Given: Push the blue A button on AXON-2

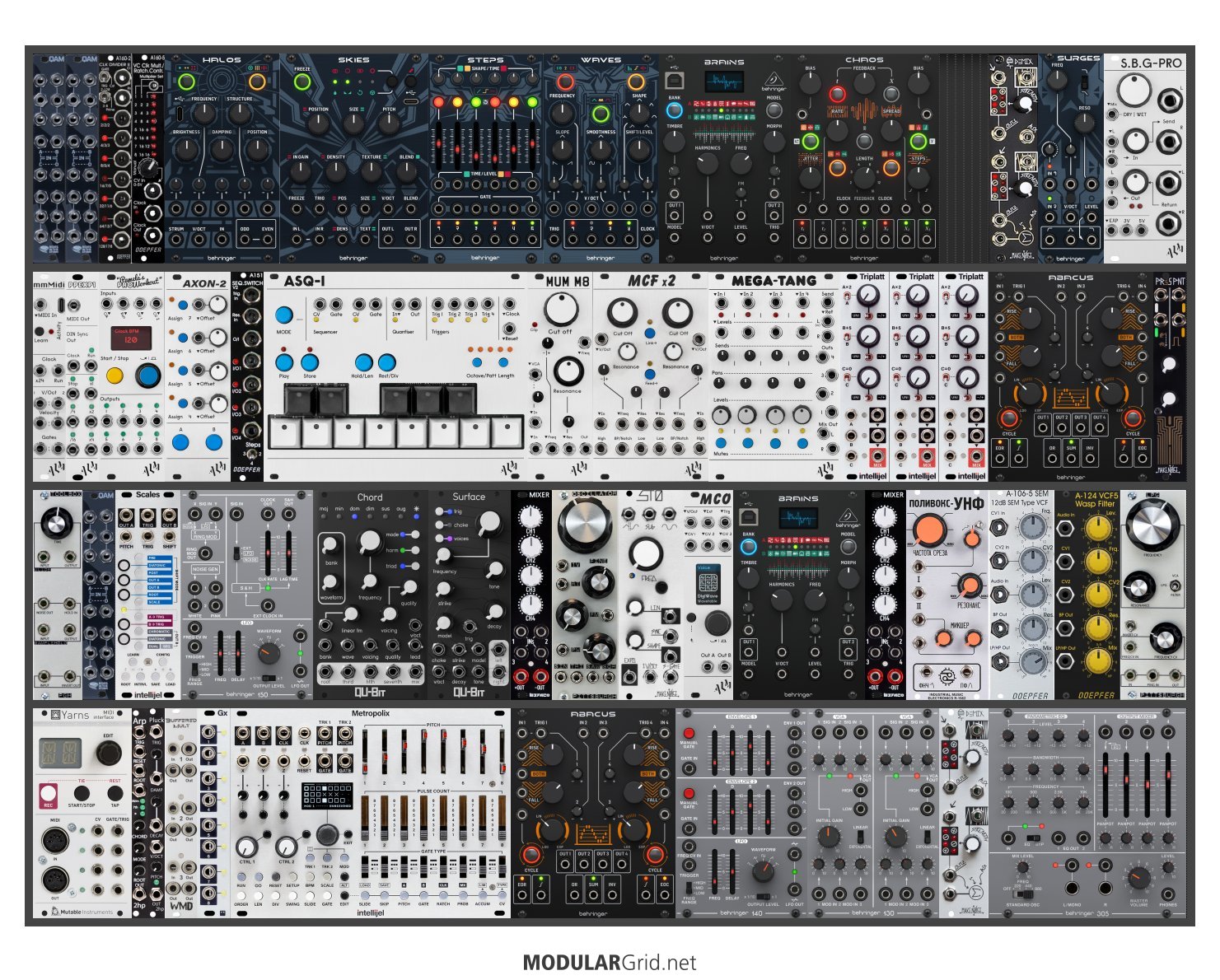Looking at the screenshot, I should point(180,442).
